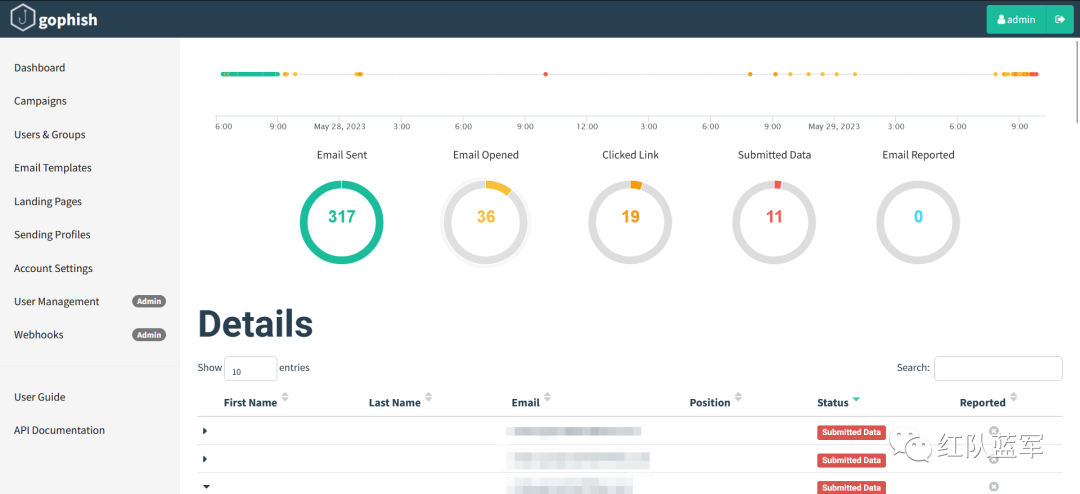1080x494 pixels.
Task: Open the admin user button
Action: (1016, 19)
